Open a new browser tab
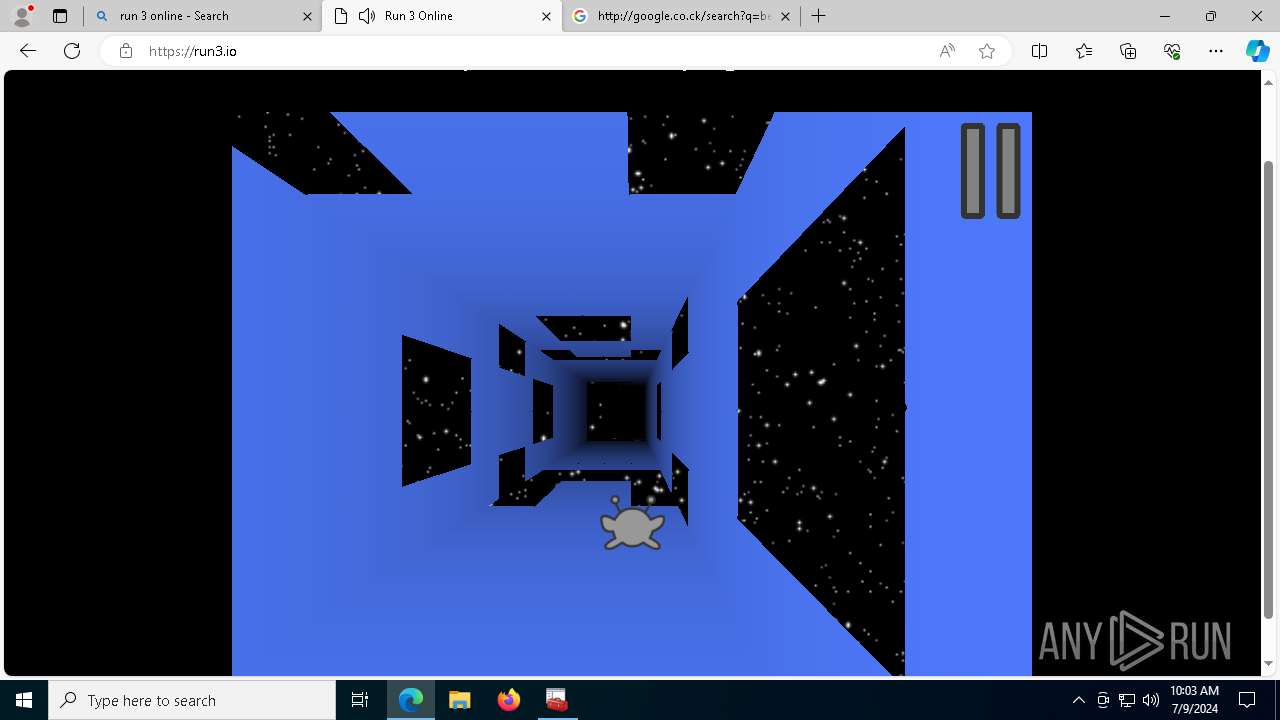1280x720 pixels. 819,16
